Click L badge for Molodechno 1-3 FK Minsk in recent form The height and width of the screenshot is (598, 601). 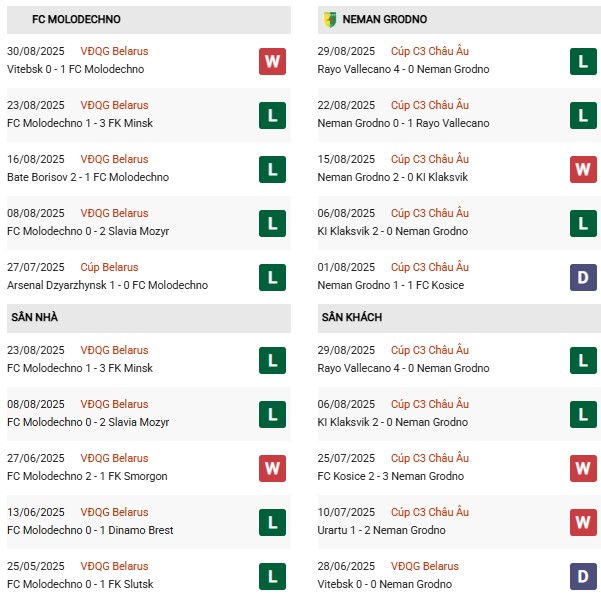[272, 115]
